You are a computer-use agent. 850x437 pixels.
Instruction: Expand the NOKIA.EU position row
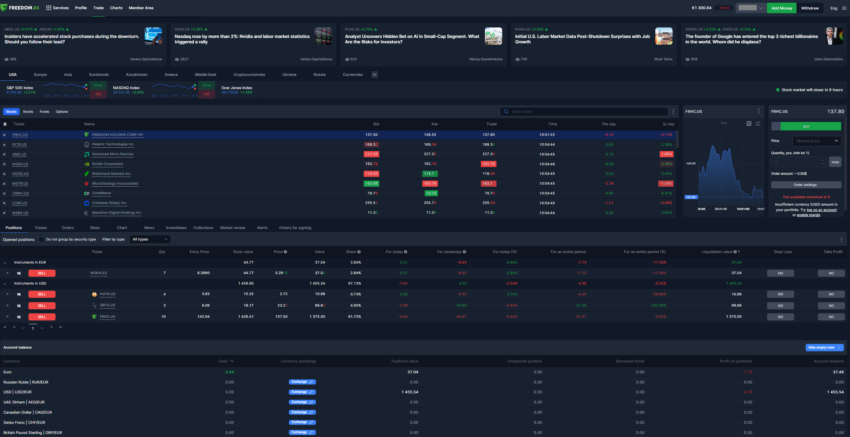click(8, 273)
